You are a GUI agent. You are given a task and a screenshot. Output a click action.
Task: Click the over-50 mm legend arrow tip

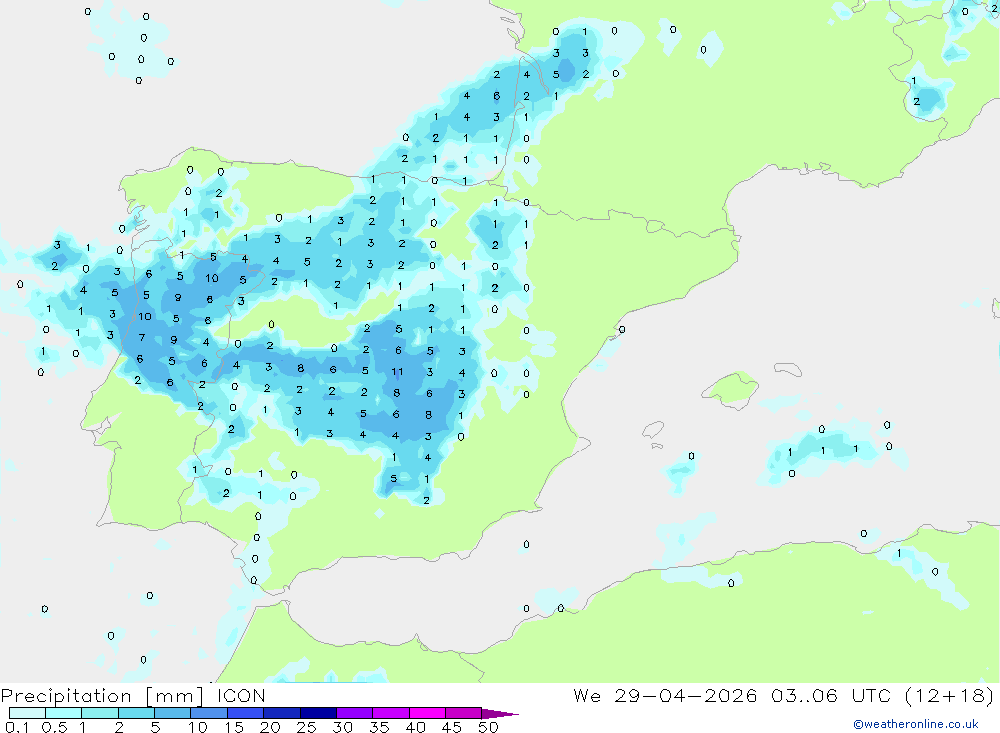tap(501, 714)
